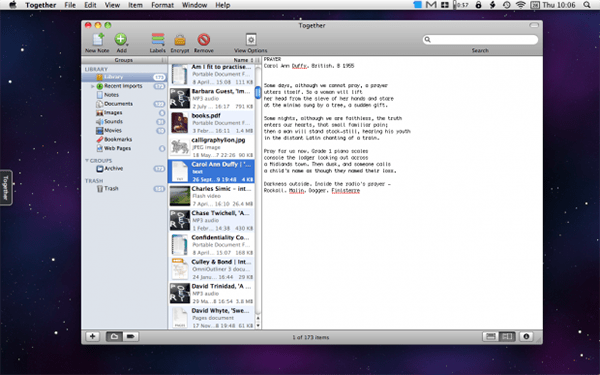Select Library in the sidebar

point(125,77)
